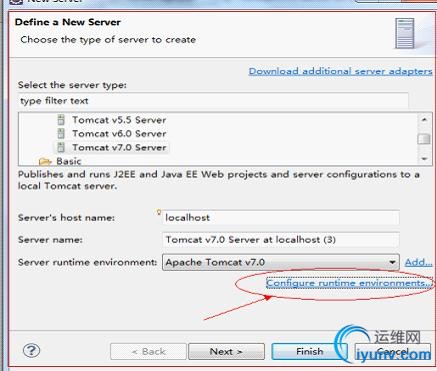Click the Tomcat v7.0 Server icon
This screenshot has height=371, width=437.
(61, 147)
